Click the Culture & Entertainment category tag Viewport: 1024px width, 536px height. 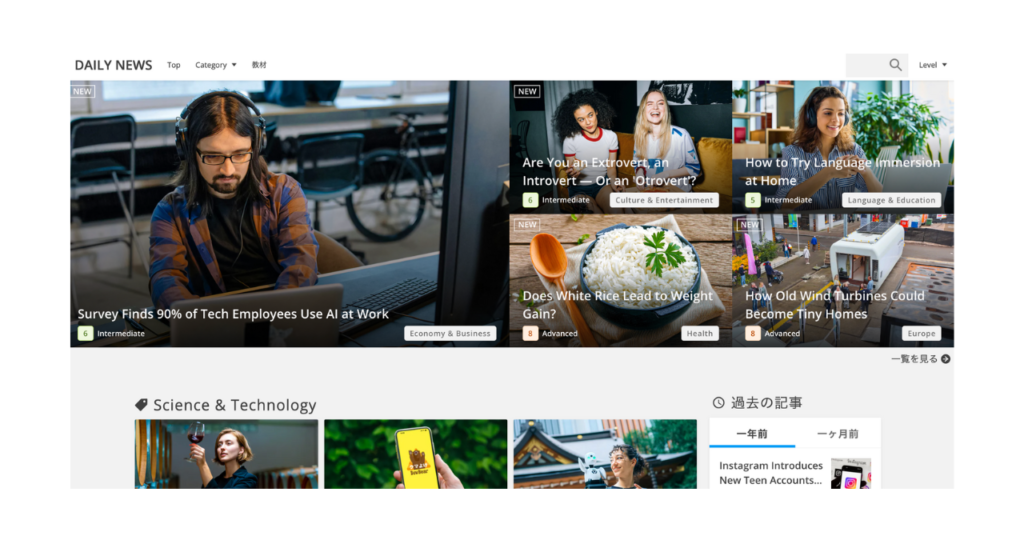(x=664, y=200)
